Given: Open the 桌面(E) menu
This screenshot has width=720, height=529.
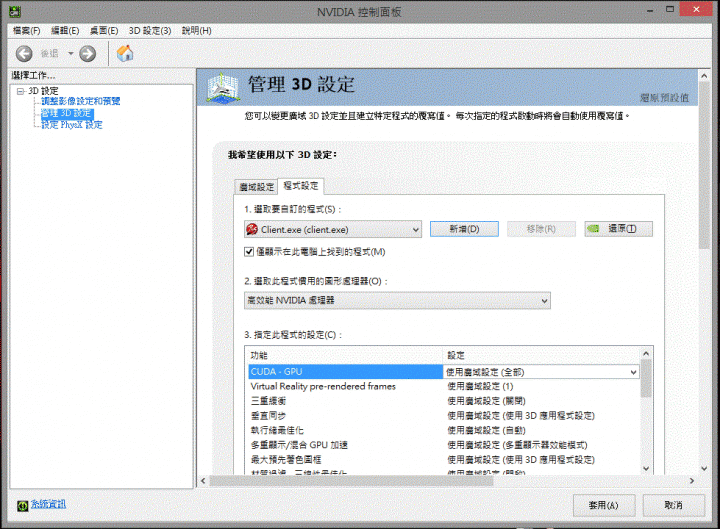Looking at the screenshot, I should pyautogui.click(x=104, y=31).
